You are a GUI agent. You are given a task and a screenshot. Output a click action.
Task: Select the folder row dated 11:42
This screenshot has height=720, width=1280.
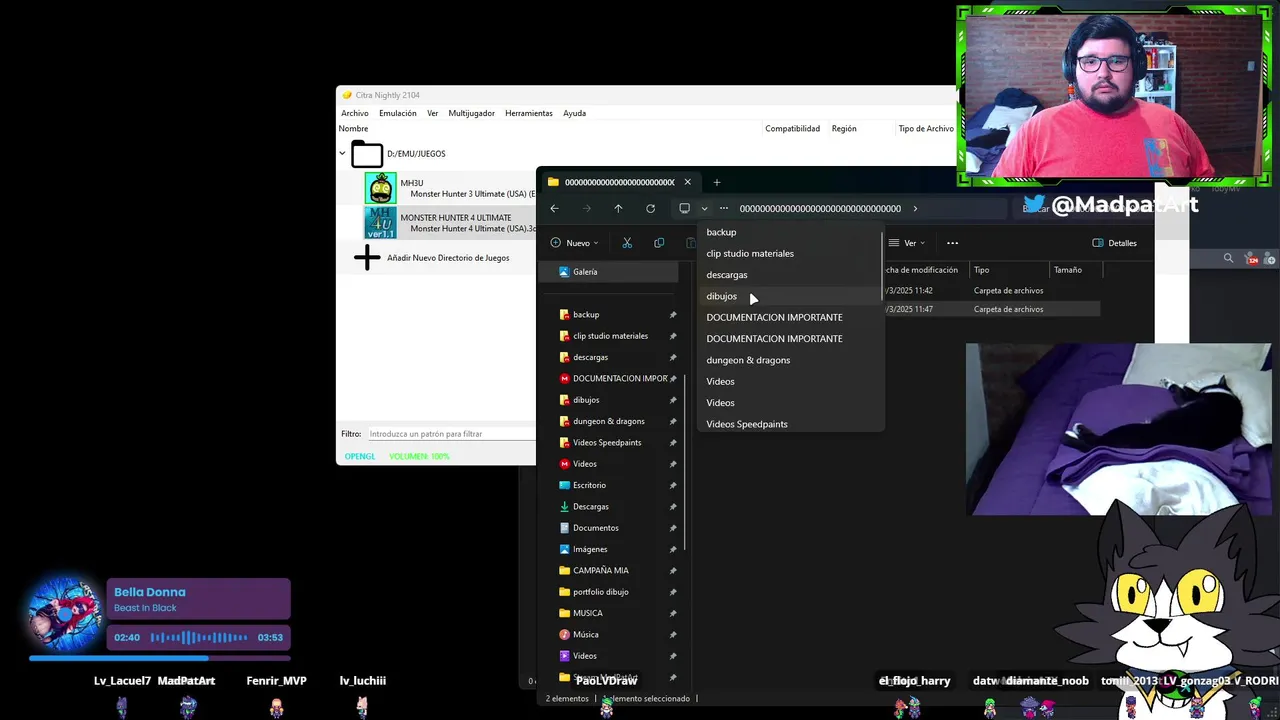990,291
